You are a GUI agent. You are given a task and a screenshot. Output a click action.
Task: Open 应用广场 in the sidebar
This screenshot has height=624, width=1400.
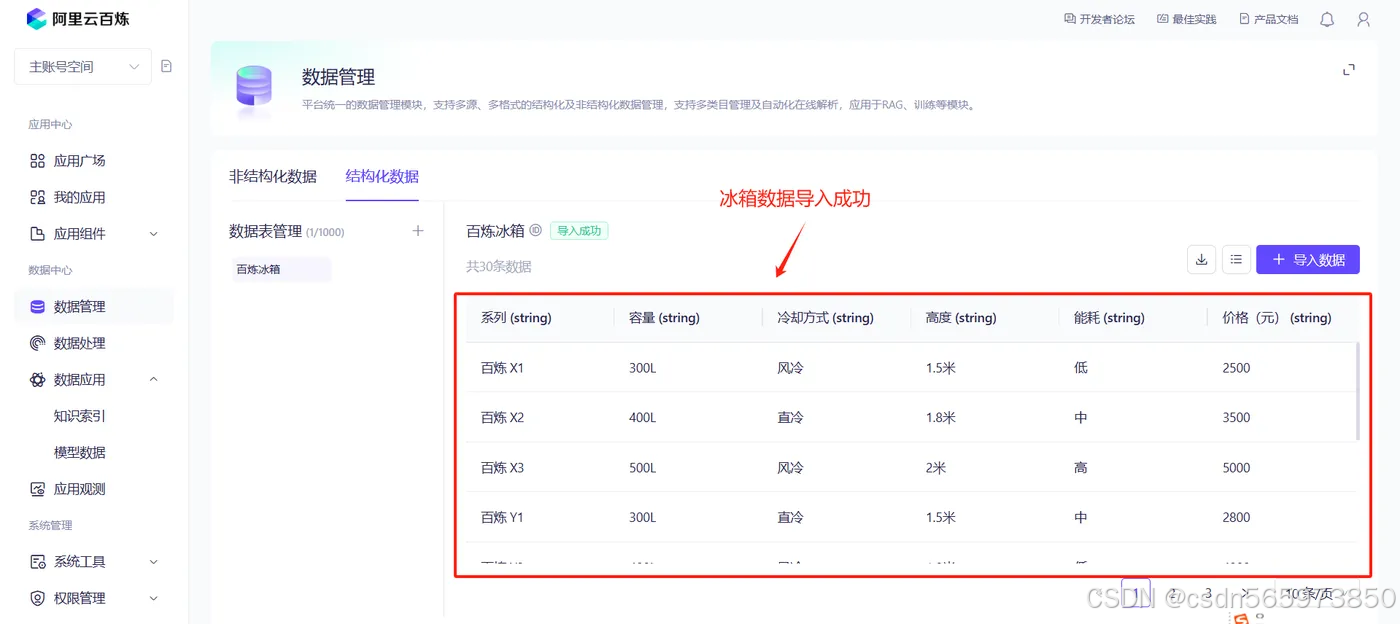[79, 161]
